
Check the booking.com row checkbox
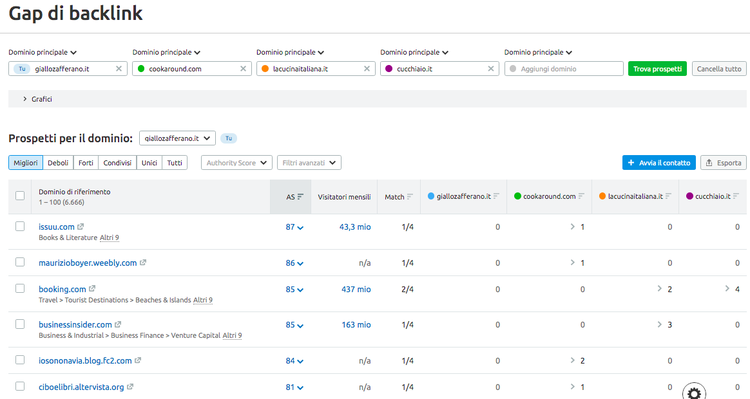[20, 288]
